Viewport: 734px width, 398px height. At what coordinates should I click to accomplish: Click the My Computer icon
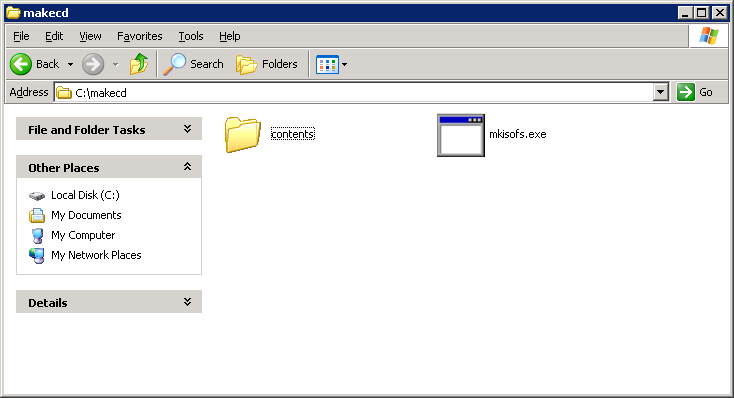click(37, 236)
